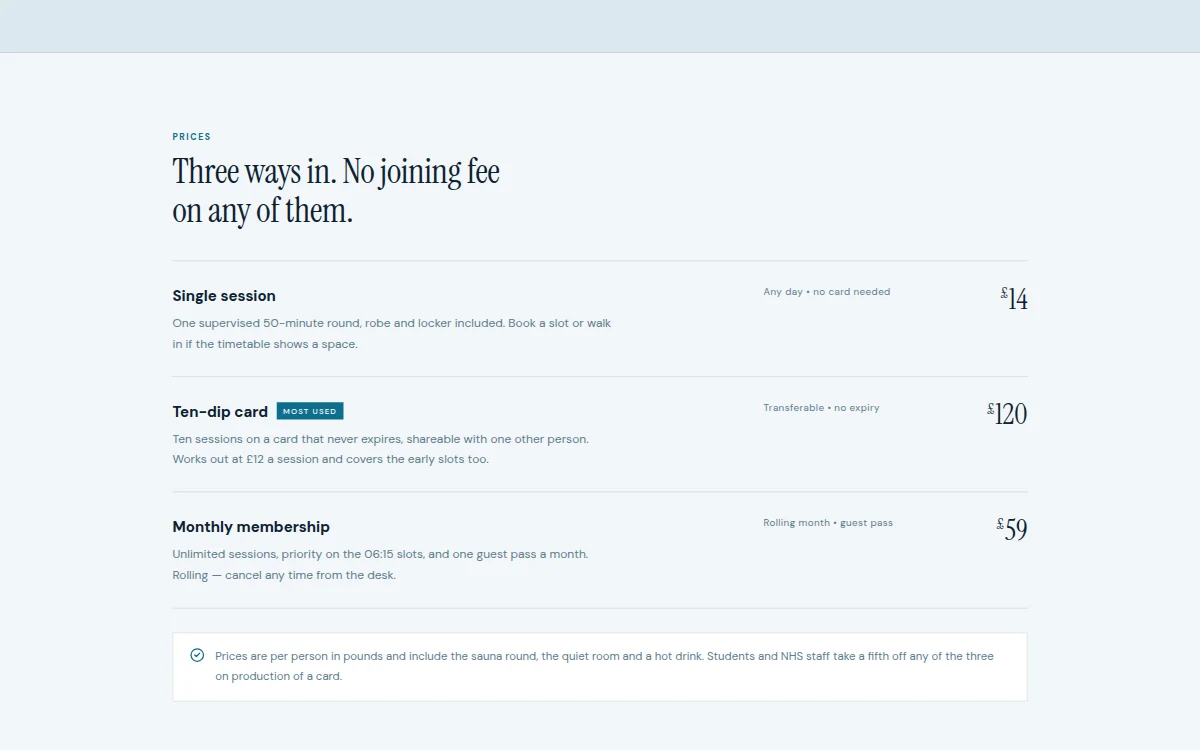Choose the Monthly membership heading
This screenshot has height=750, width=1200.
coord(251,527)
